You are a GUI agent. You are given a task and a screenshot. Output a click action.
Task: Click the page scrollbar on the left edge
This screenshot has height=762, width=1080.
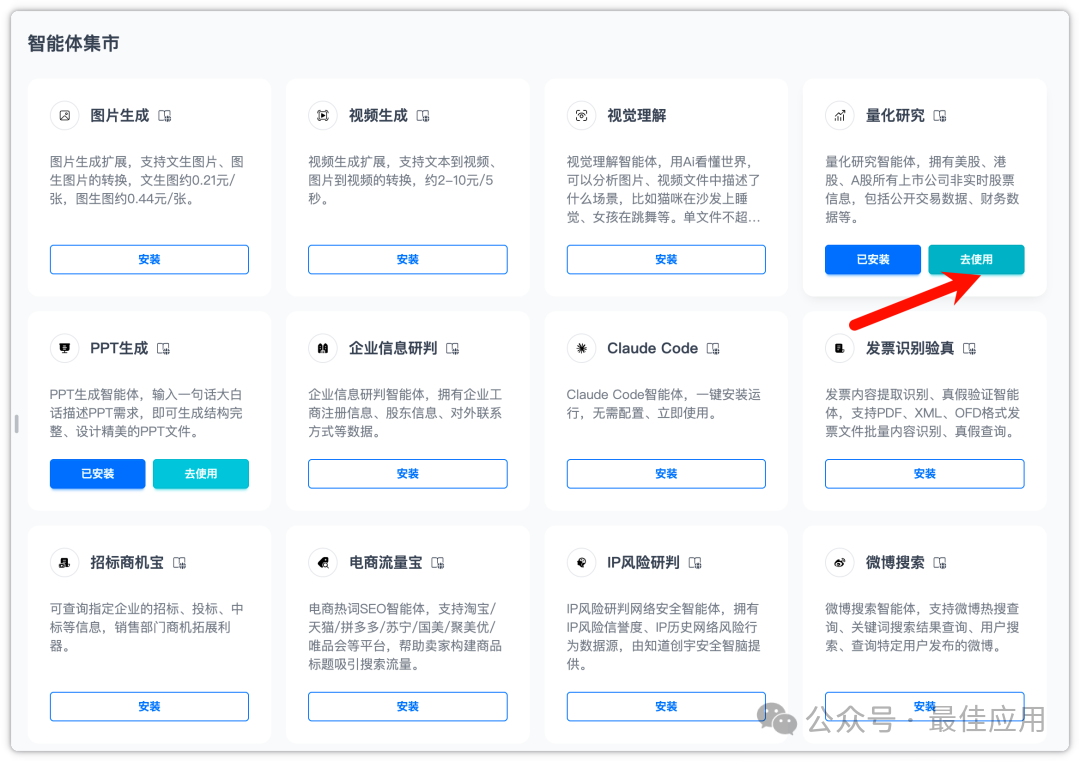(17, 424)
